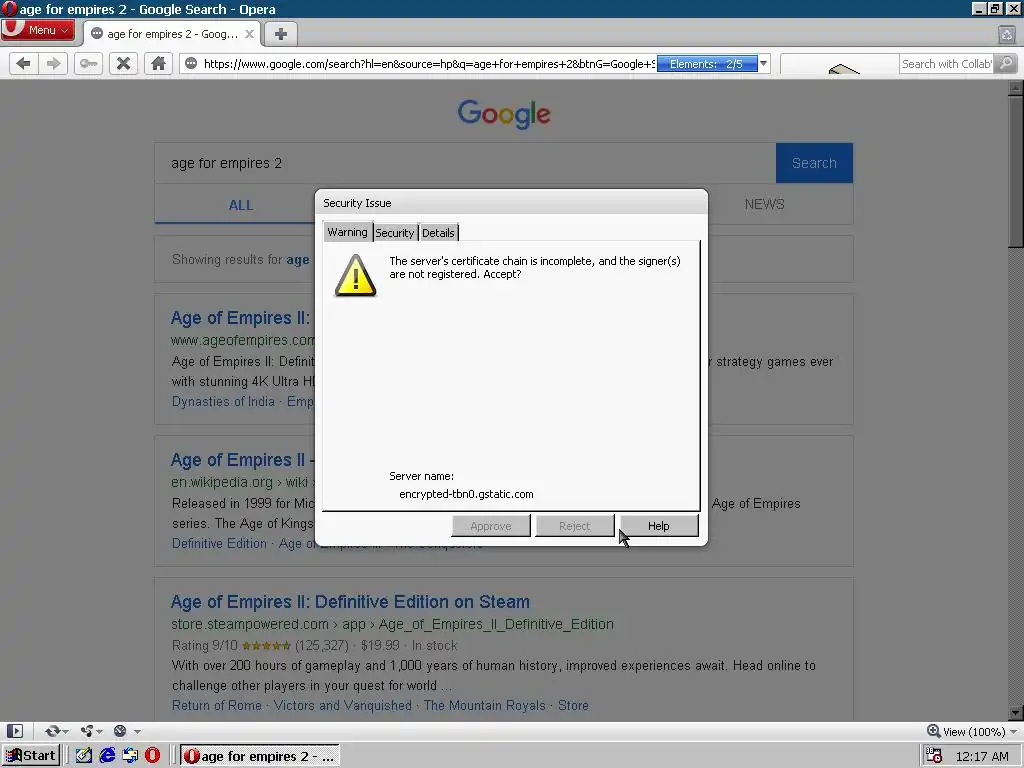The width and height of the screenshot is (1024, 768).
Task: Open the Definitive Edition sublink under Wikipedia result
Action: pos(219,543)
